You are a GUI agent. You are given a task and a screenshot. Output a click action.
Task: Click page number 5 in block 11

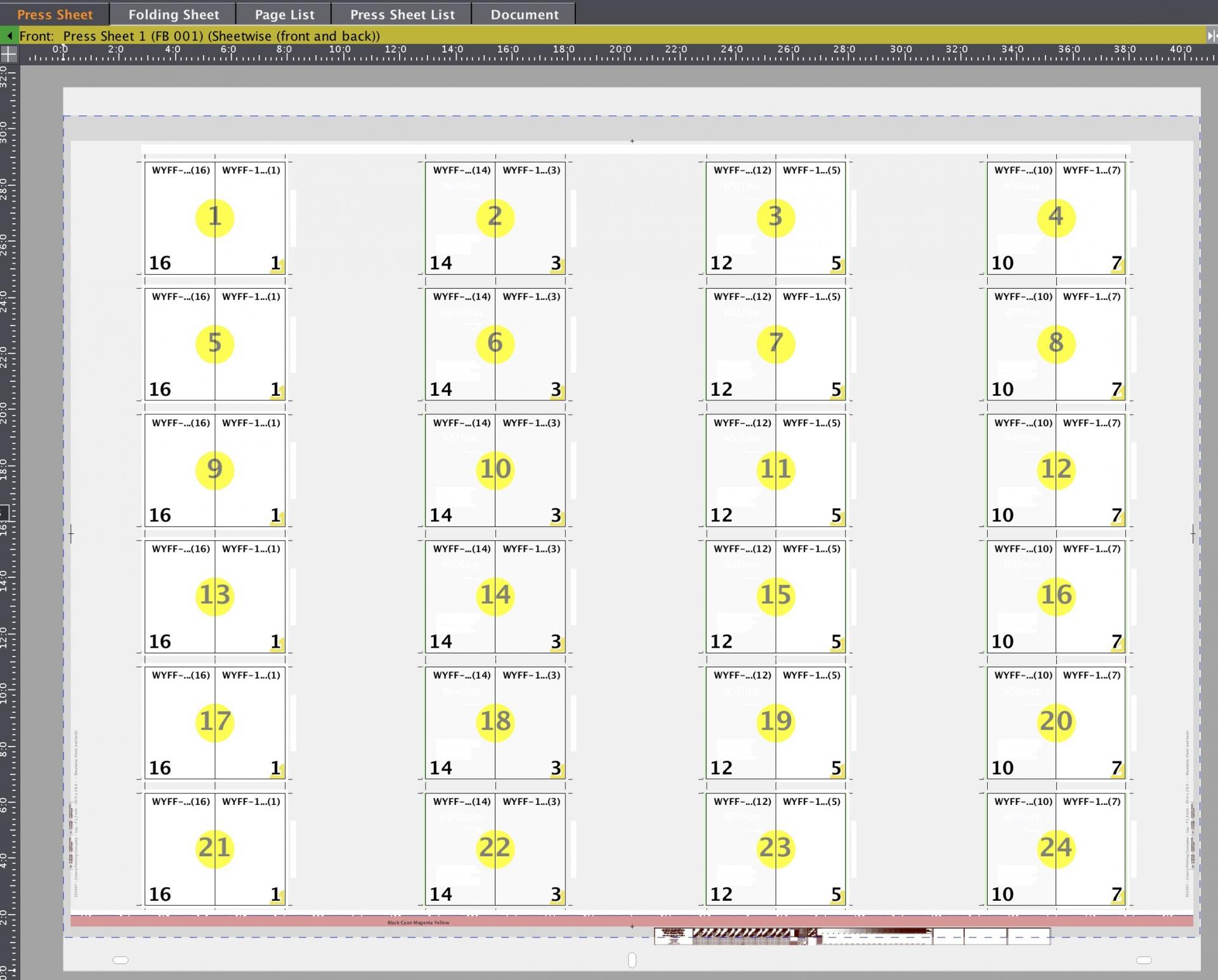(x=836, y=515)
